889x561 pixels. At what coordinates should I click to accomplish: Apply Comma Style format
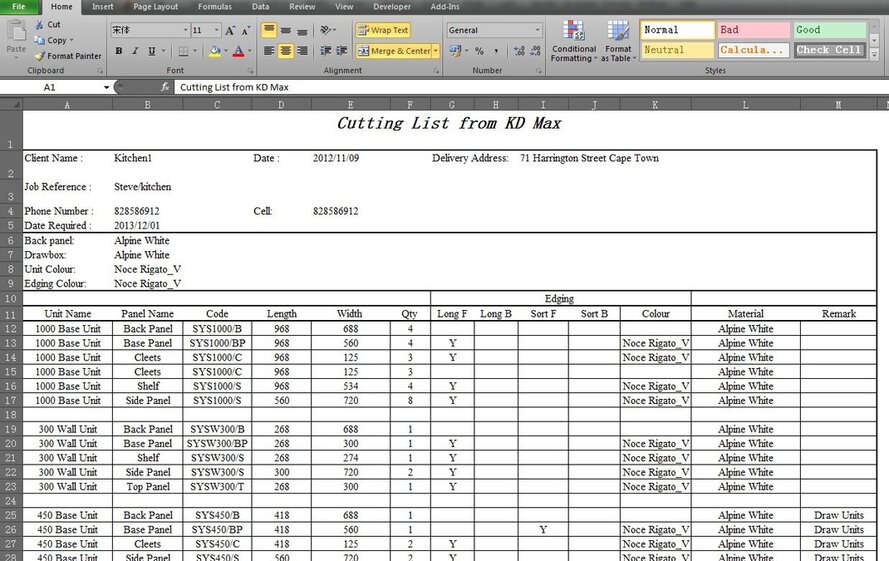tap(496, 51)
